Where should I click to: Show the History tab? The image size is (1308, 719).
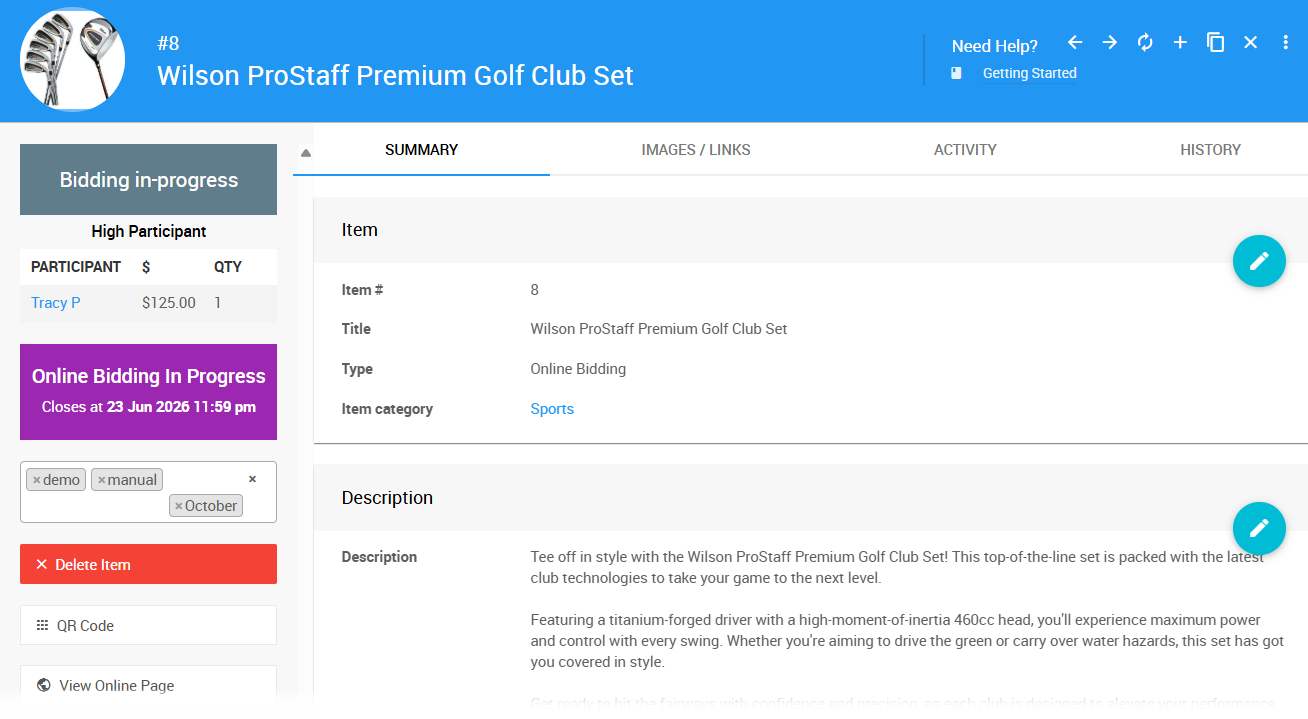(x=1210, y=150)
